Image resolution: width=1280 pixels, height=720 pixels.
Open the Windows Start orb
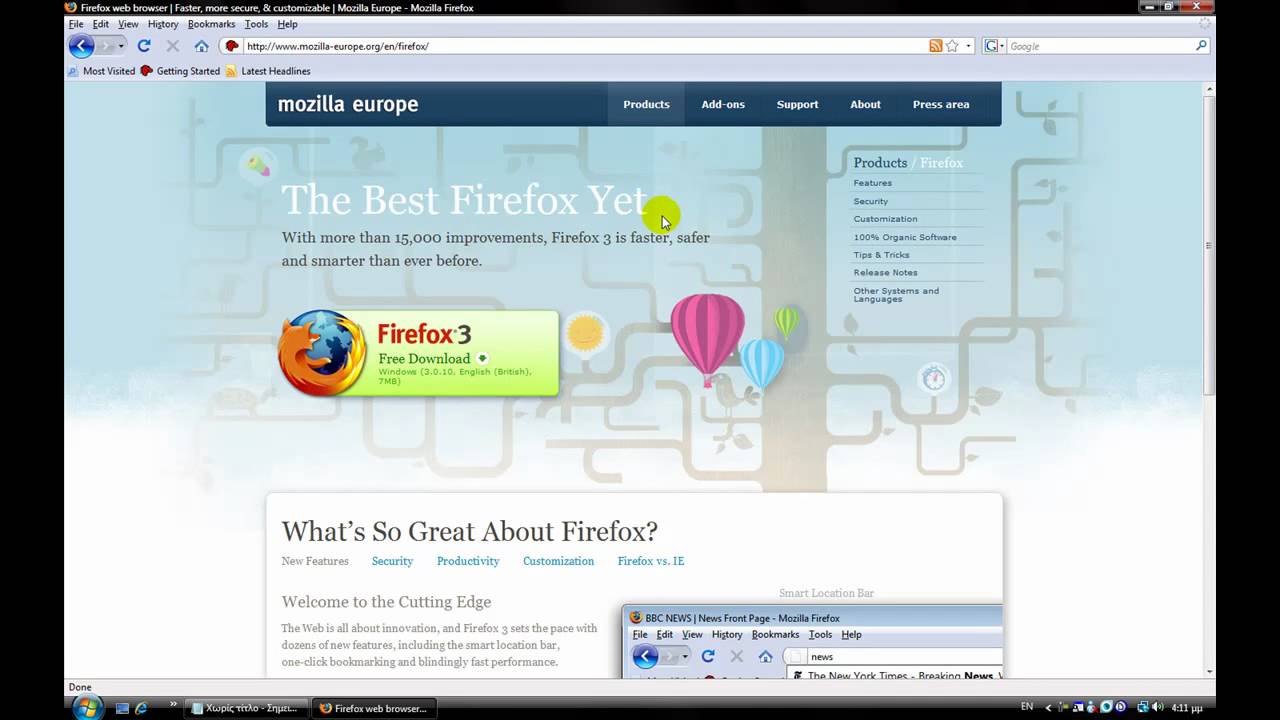pyautogui.click(x=87, y=707)
